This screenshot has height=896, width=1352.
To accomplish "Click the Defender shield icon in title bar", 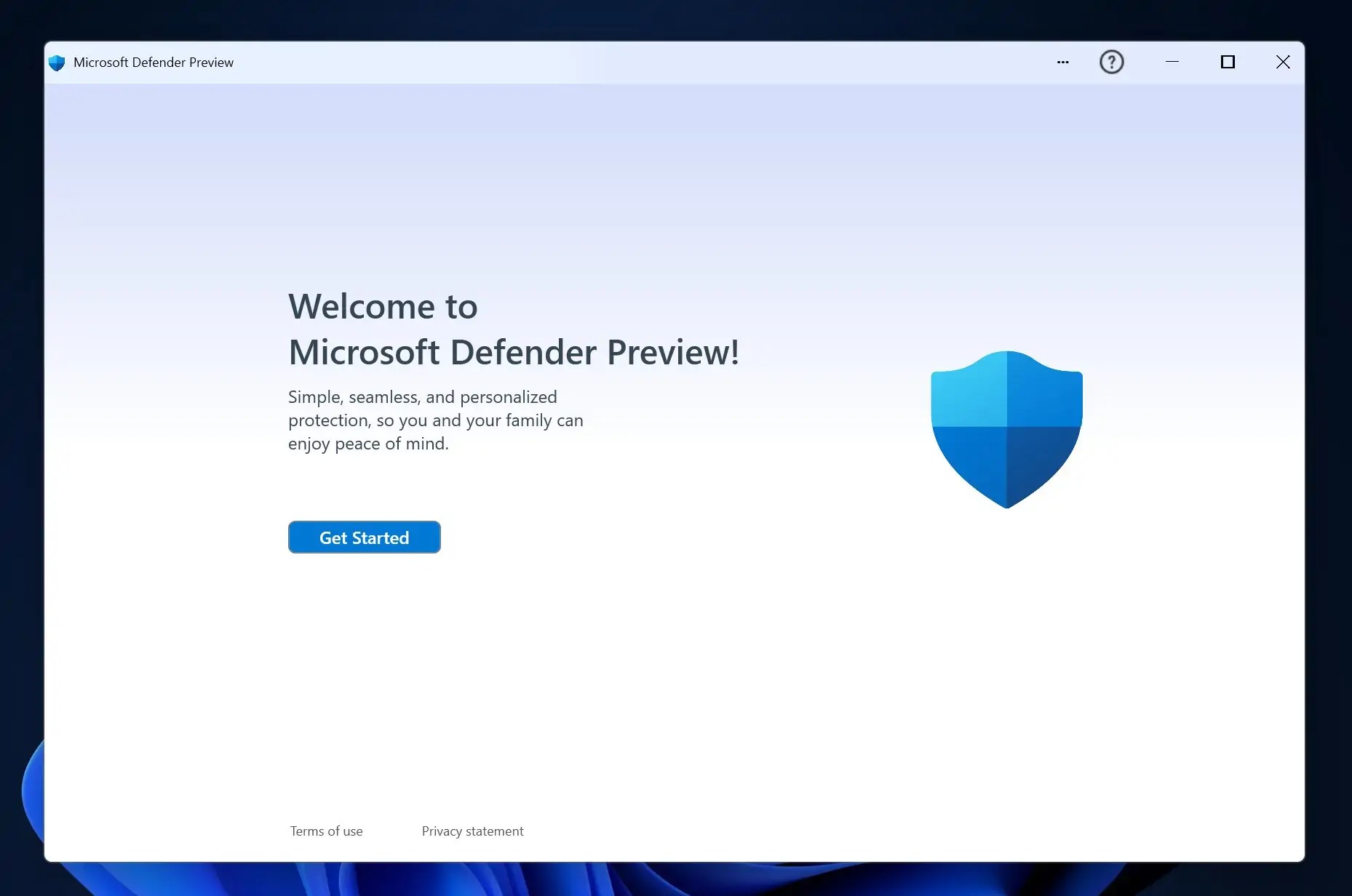I will pos(56,62).
